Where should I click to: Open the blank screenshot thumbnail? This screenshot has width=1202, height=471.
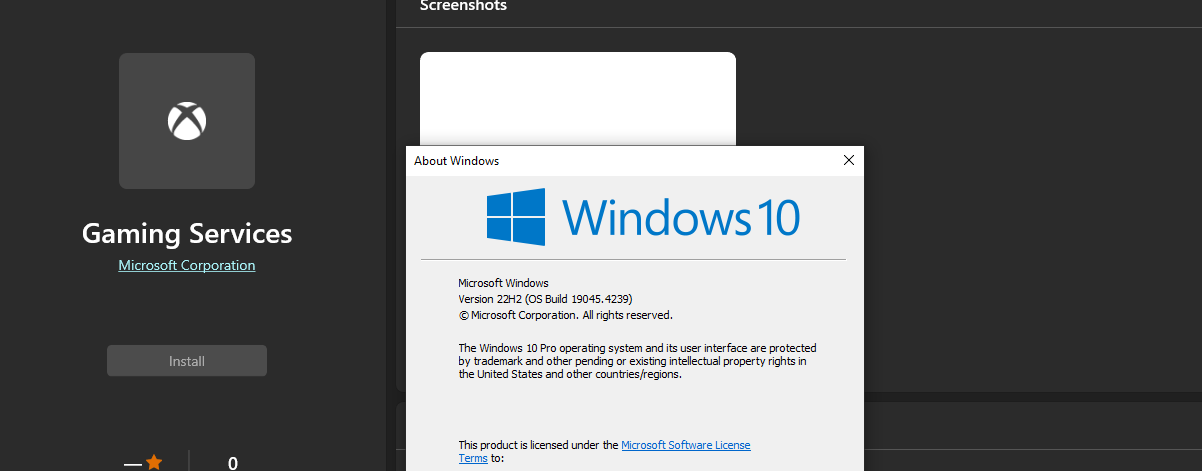(x=578, y=99)
